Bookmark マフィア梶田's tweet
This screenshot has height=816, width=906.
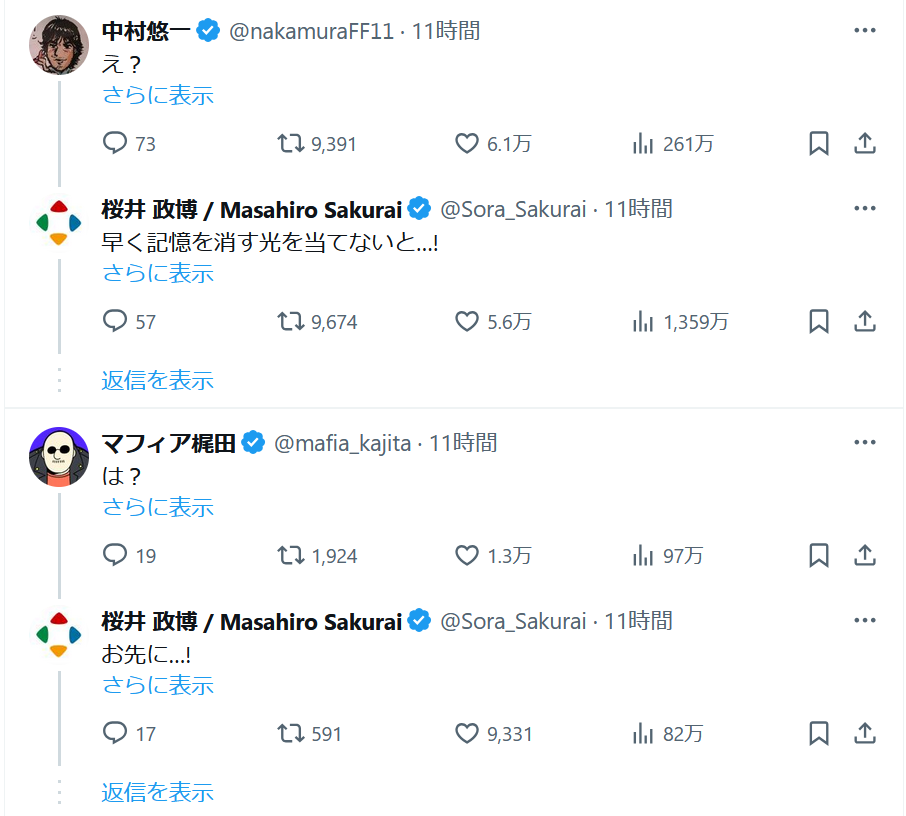[818, 556]
